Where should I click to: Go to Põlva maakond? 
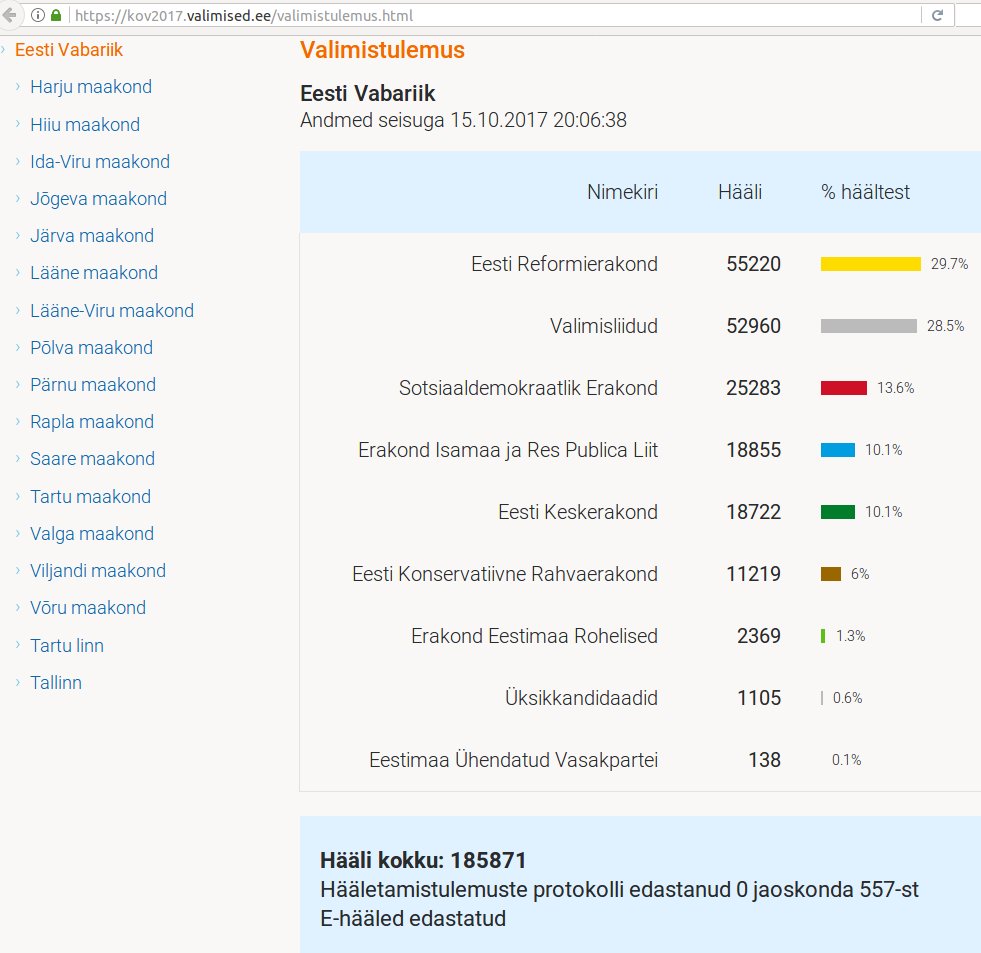(91, 347)
